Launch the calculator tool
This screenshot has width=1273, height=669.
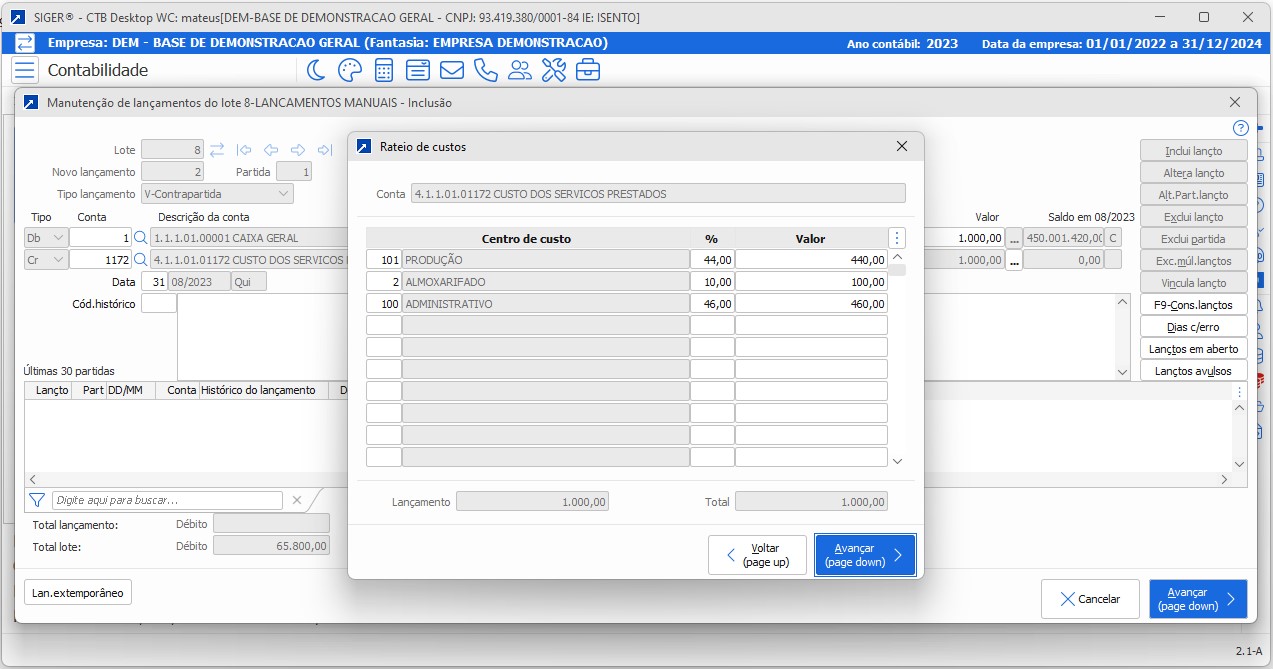point(384,70)
